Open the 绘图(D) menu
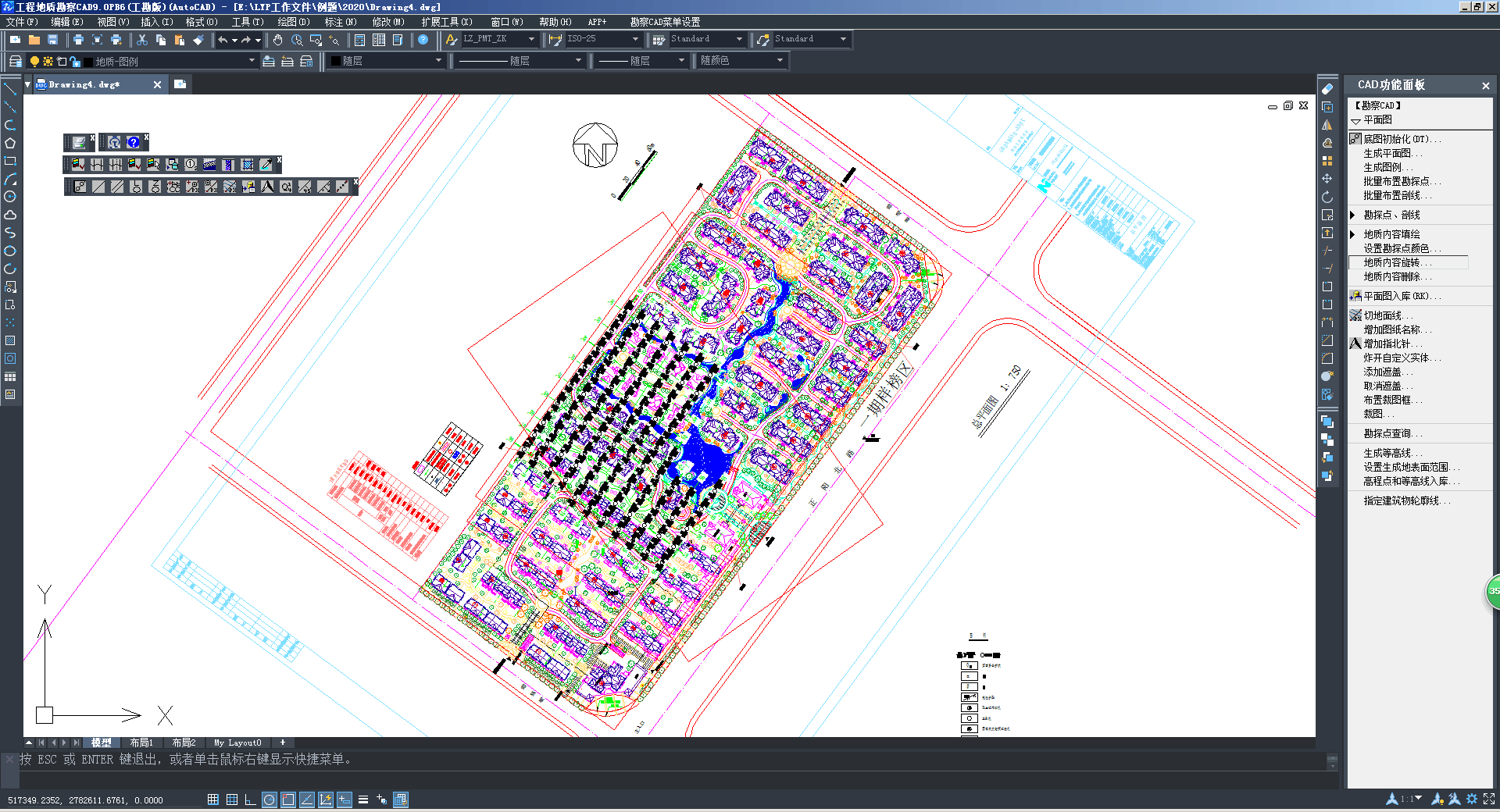The width and height of the screenshot is (1500, 812). pos(294,22)
